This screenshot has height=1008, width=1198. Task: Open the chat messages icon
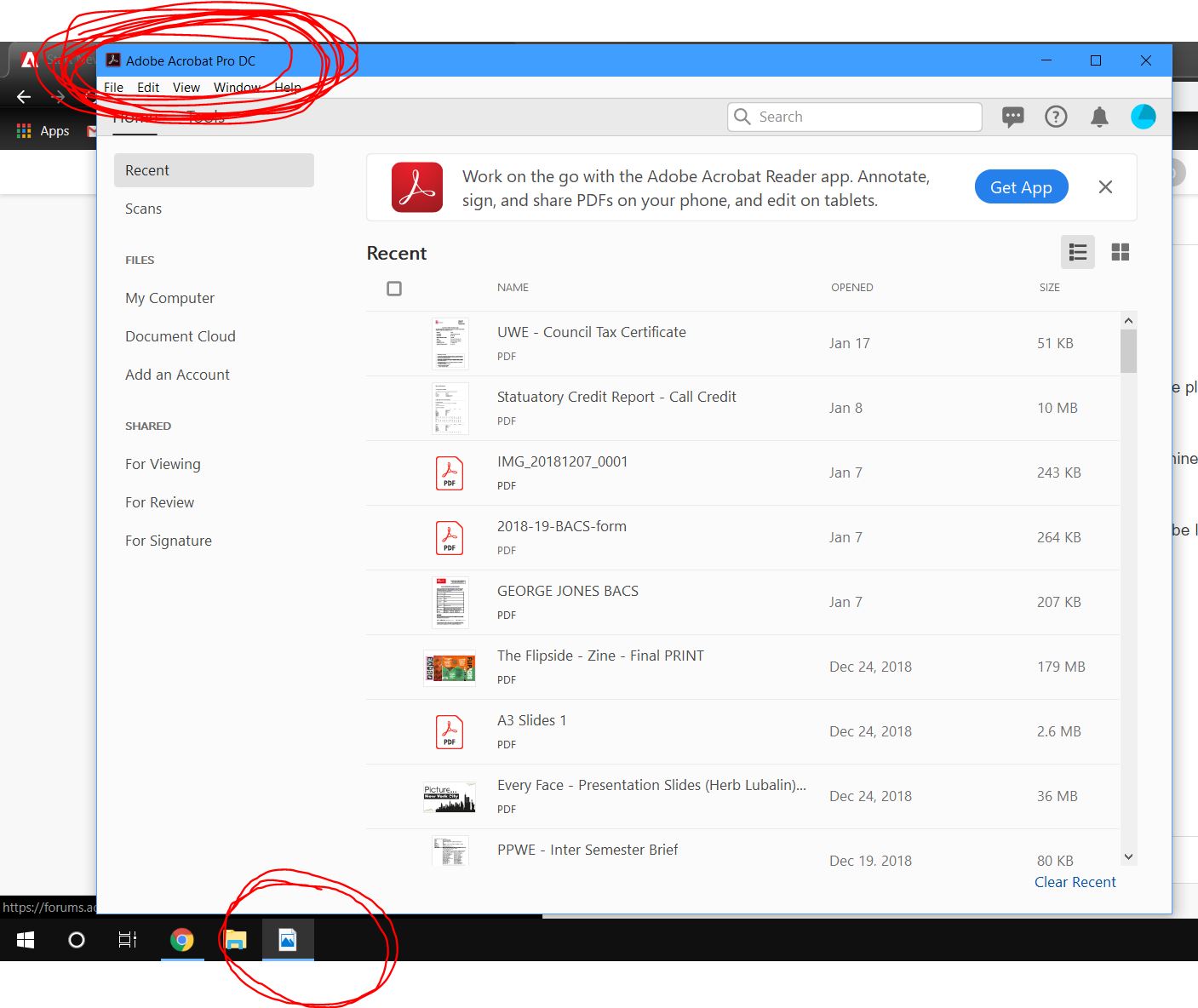point(1012,117)
